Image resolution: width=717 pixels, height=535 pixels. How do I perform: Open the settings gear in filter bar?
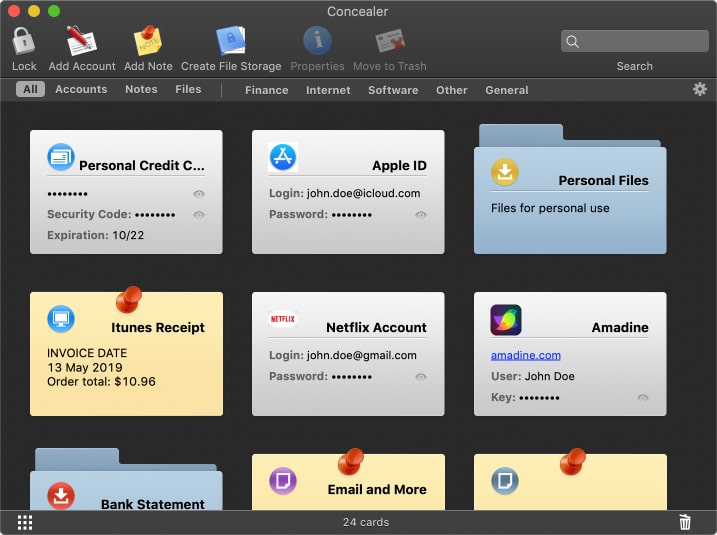point(700,89)
